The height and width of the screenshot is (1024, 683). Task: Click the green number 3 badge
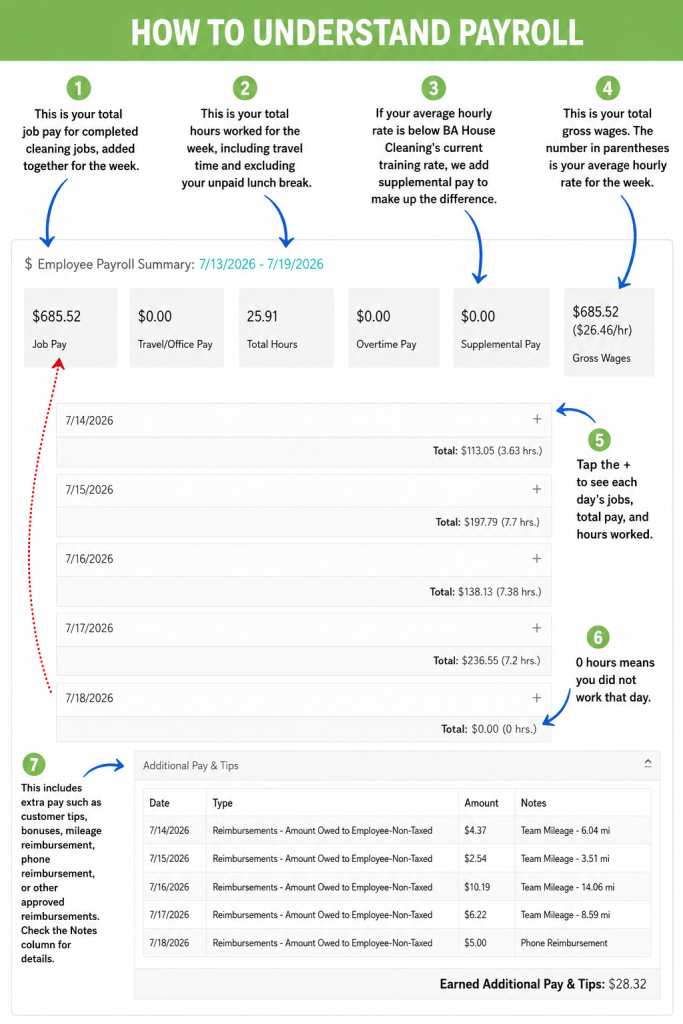(x=434, y=88)
